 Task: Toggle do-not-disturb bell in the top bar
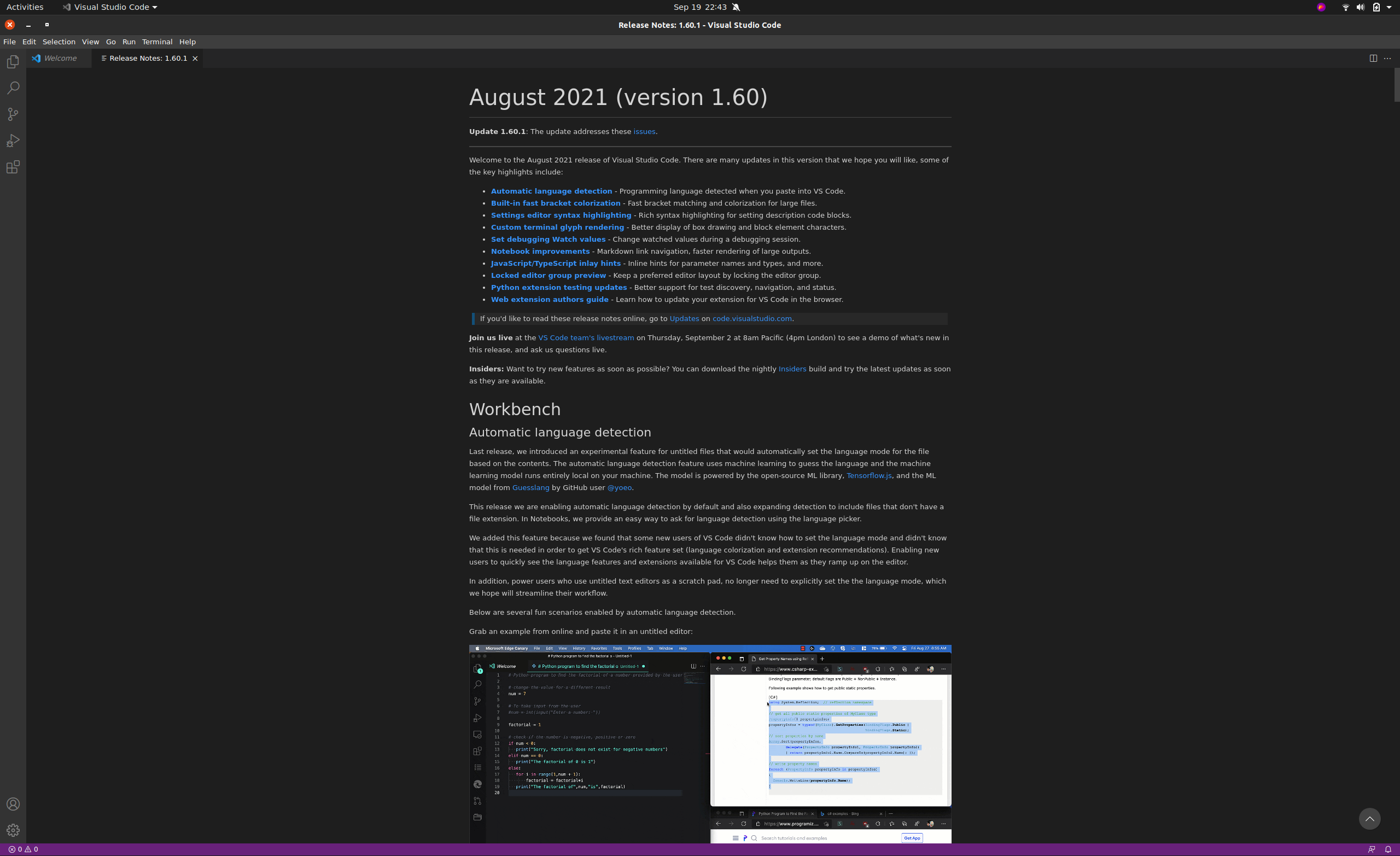pos(736,7)
